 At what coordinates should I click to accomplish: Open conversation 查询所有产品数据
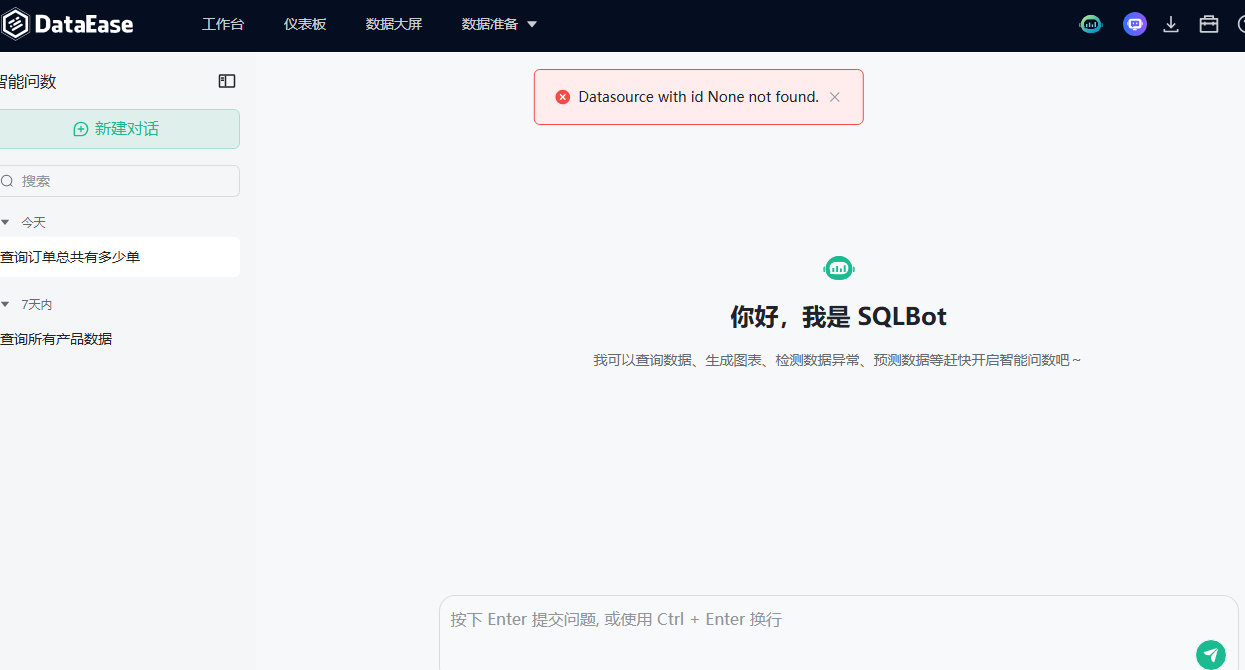57,339
